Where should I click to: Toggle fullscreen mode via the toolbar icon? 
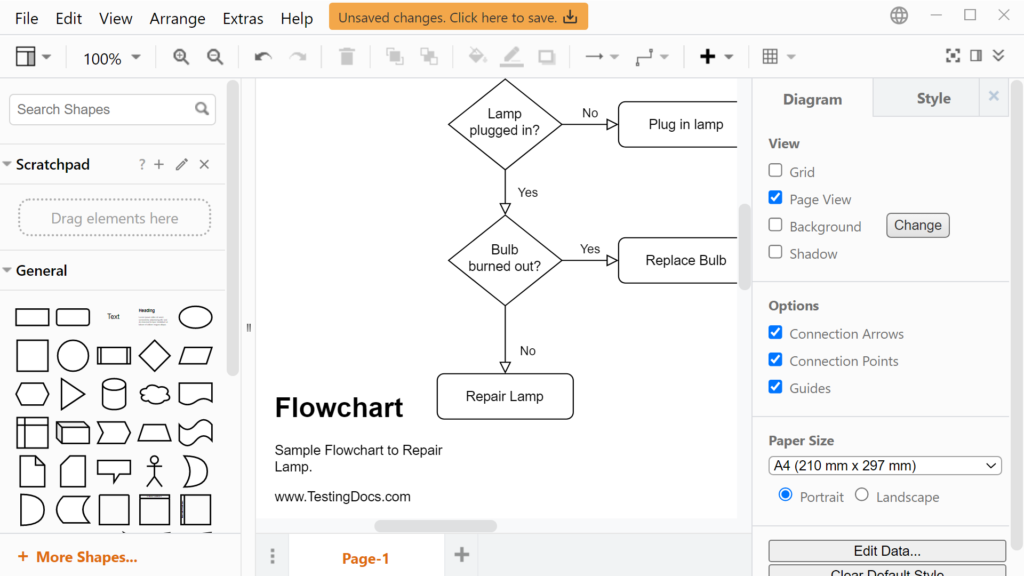pos(953,55)
